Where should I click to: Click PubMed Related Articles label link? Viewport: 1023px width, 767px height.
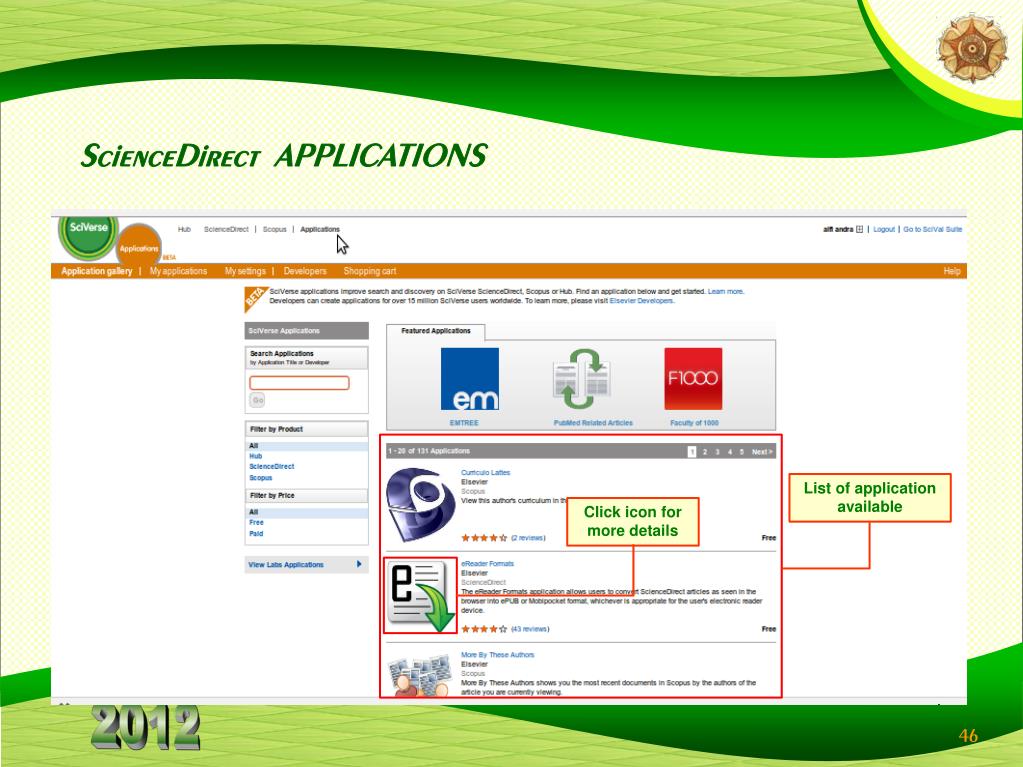[x=593, y=423]
